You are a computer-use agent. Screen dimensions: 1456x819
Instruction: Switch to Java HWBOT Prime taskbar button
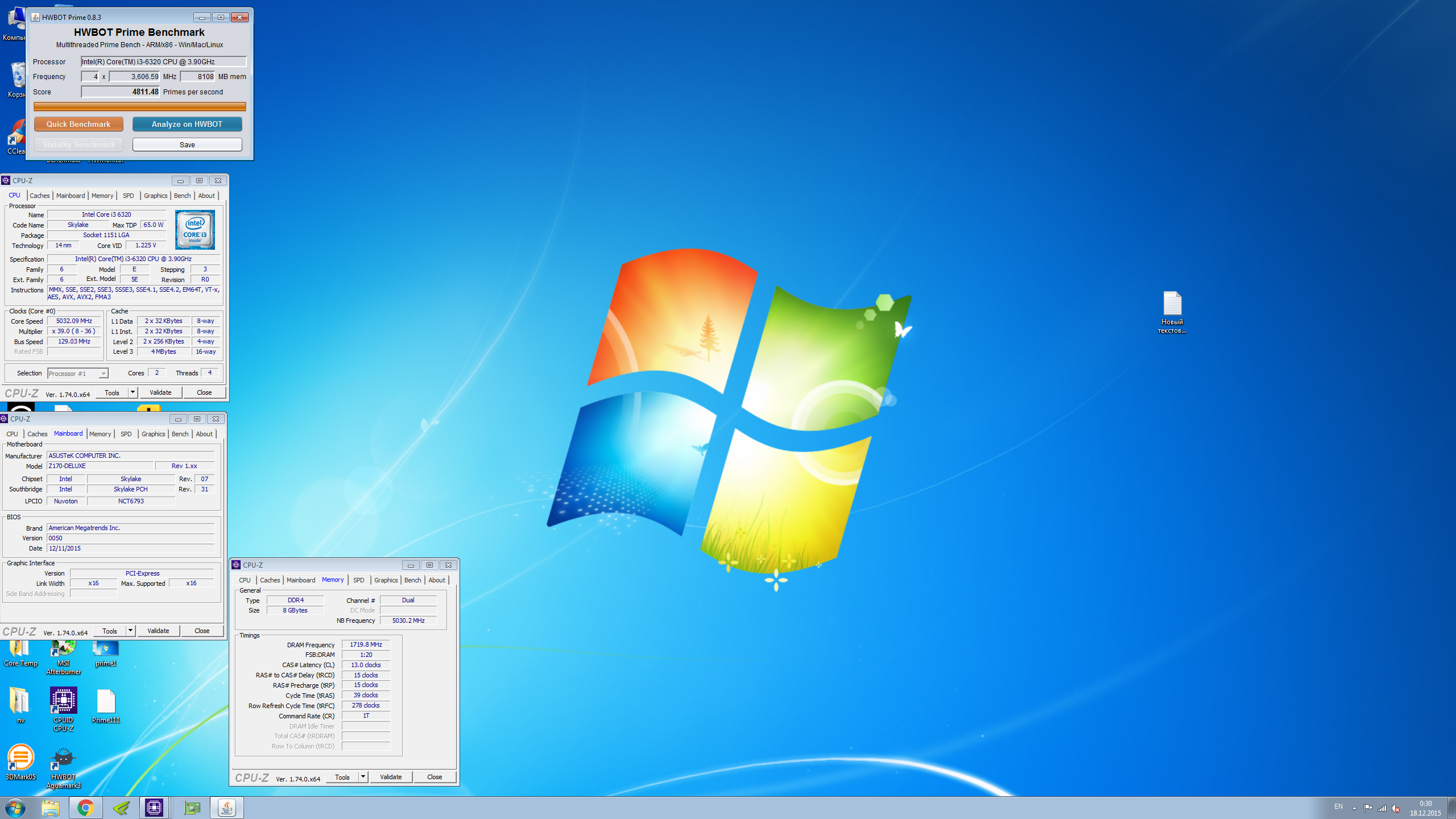pos(226,808)
